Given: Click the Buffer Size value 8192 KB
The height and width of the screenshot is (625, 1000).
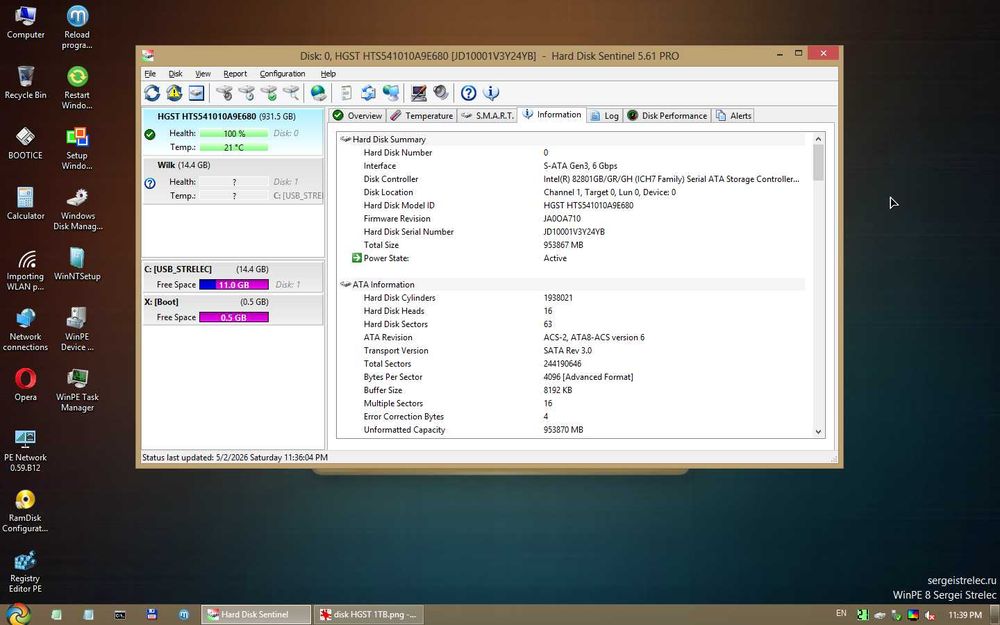Looking at the screenshot, I should click(x=558, y=390).
